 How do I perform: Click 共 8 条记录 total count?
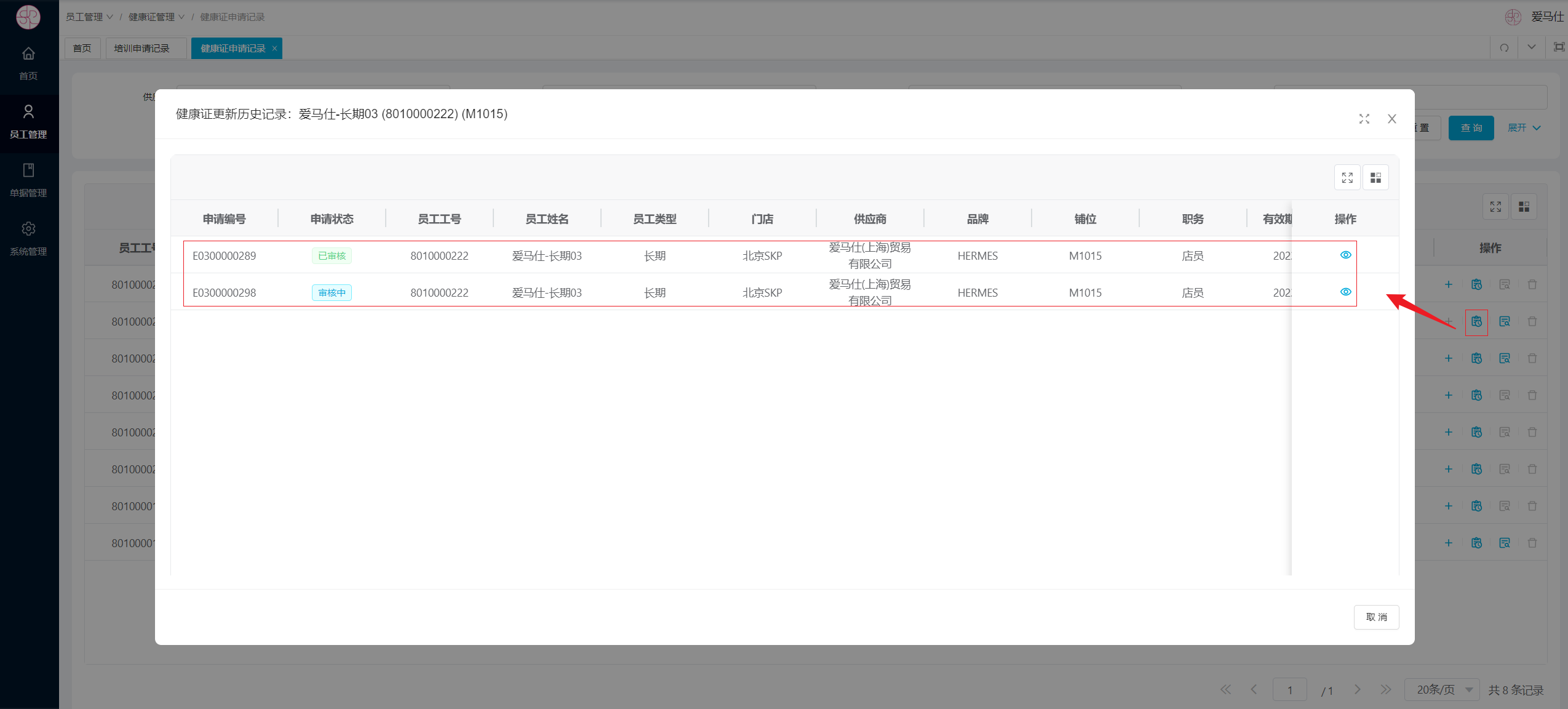point(1516,690)
